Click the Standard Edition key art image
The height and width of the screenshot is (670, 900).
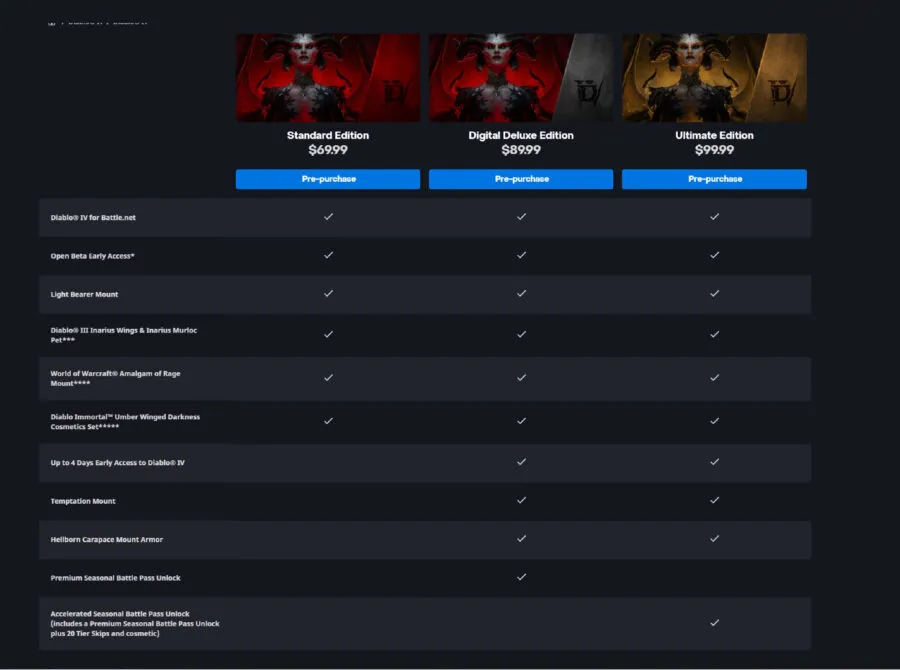[x=327, y=76]
